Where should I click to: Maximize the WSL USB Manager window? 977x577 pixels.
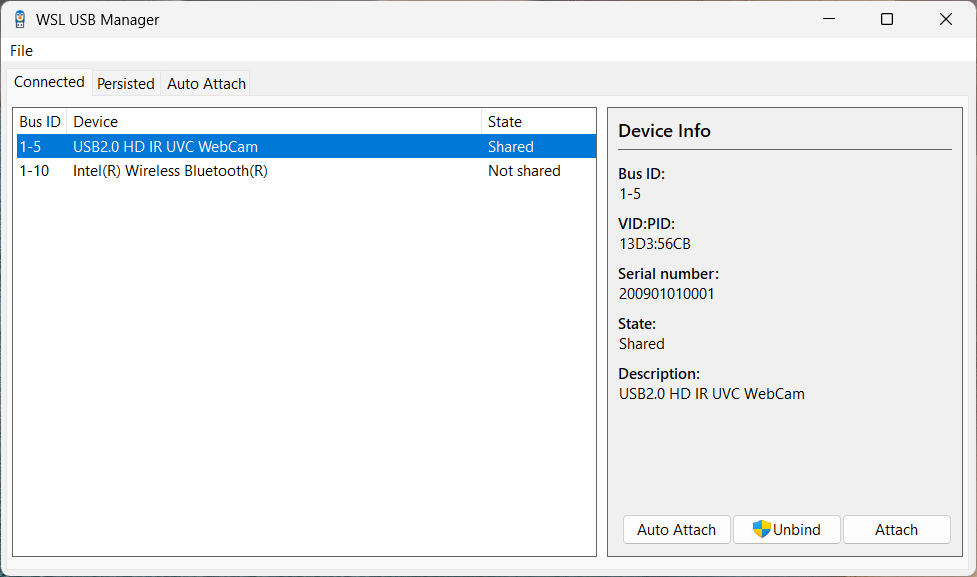click(x=886, y=19)
